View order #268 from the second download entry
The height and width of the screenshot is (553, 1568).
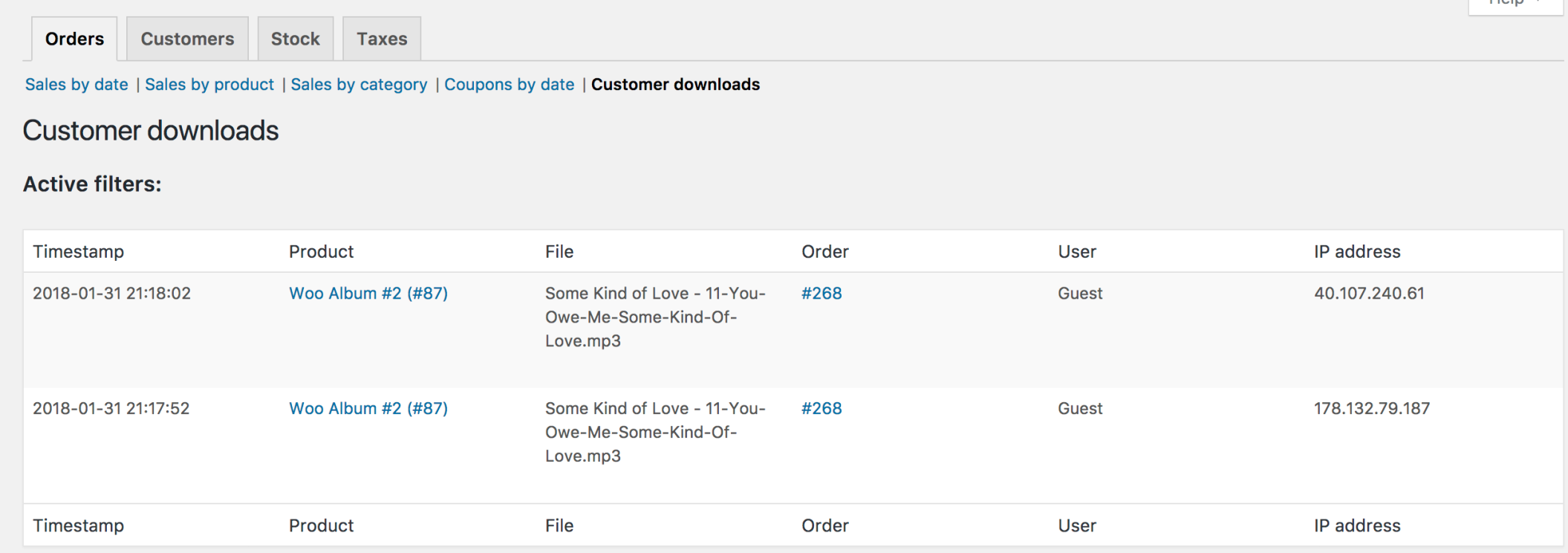pos(822,408)
